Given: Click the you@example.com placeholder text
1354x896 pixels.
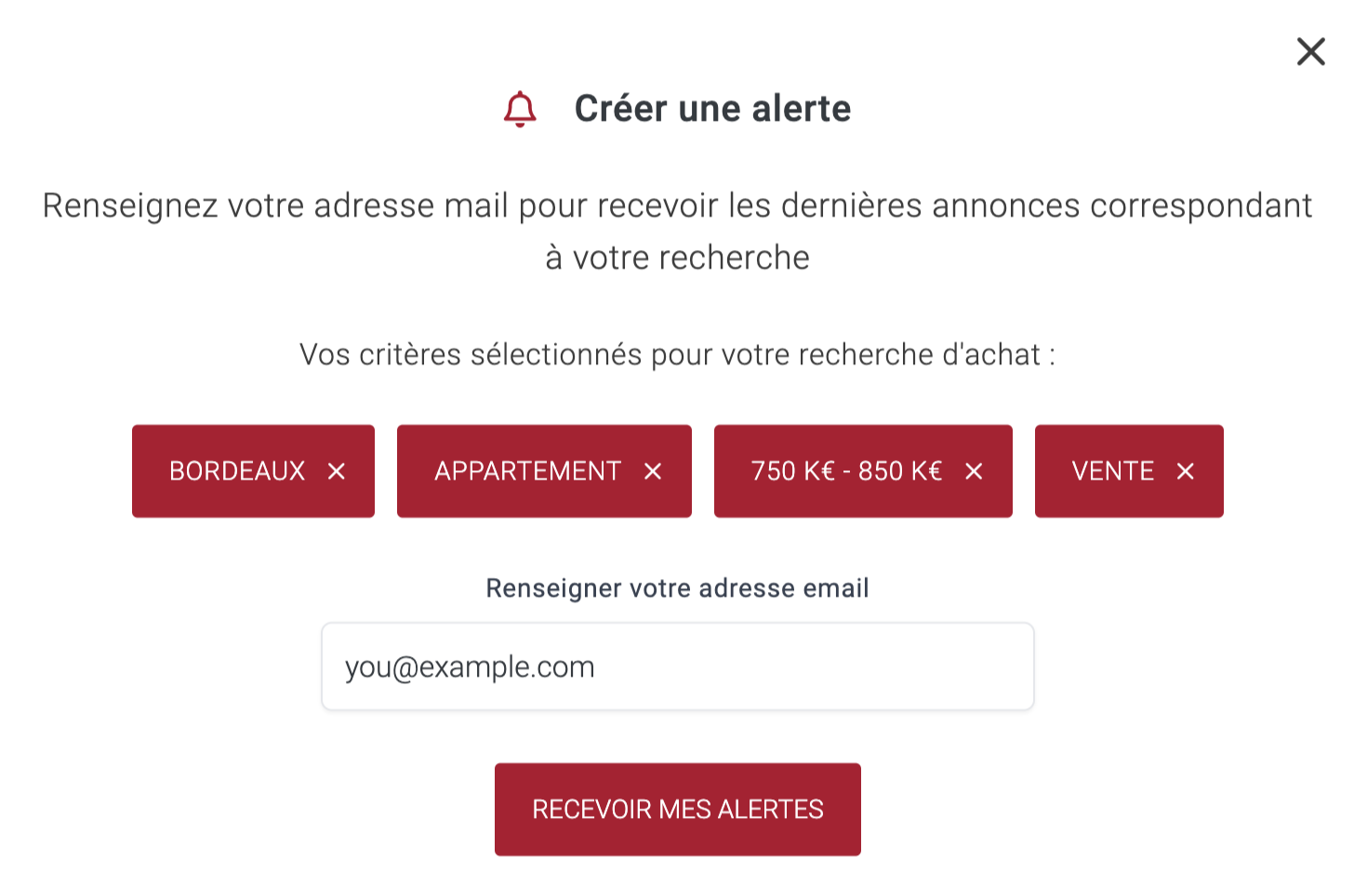Looking at the screenshot, I should click(x=470, y=667).
